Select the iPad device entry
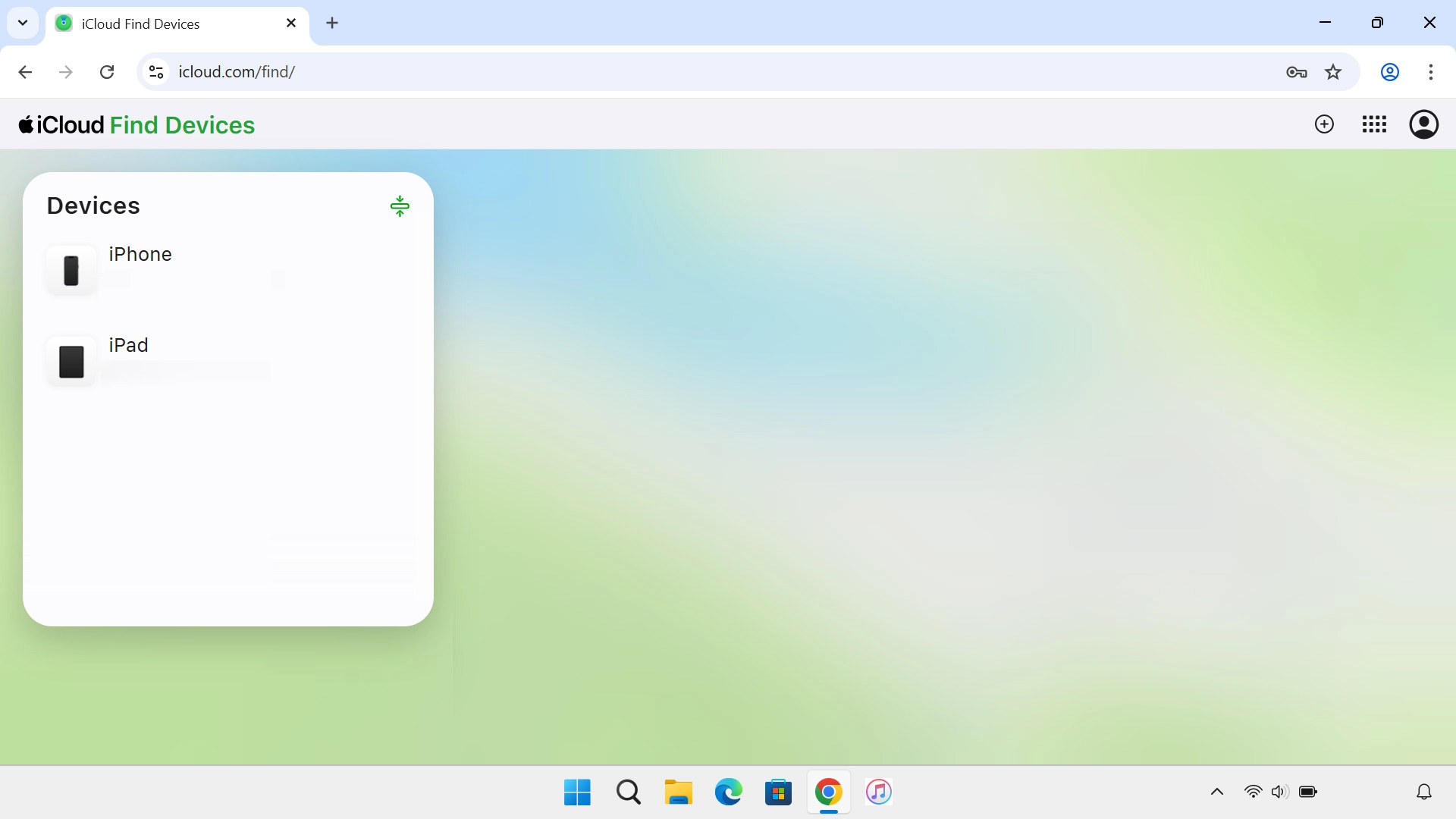This screenshot has width=1456, height=819. (x=228, y=360)
